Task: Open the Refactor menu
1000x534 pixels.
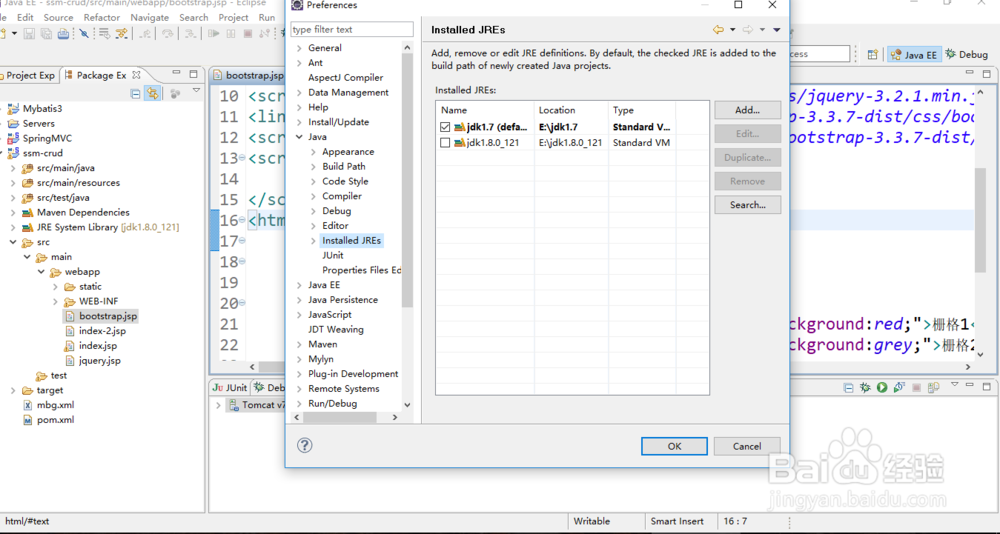Action: 102,17
